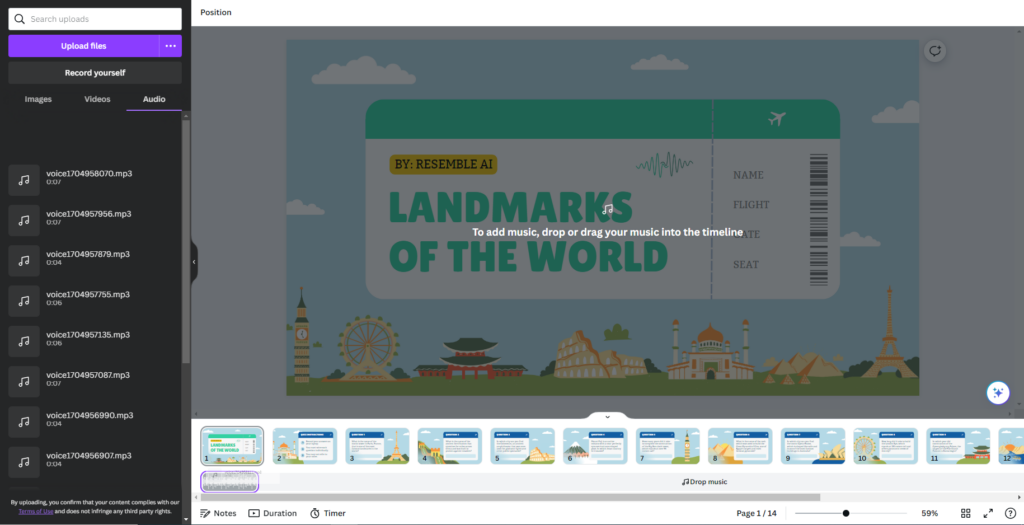This screenshot has height=525, width=1024.
Task: Select page 2 thumbnail in timeline
Action: (x=305, y=446)
